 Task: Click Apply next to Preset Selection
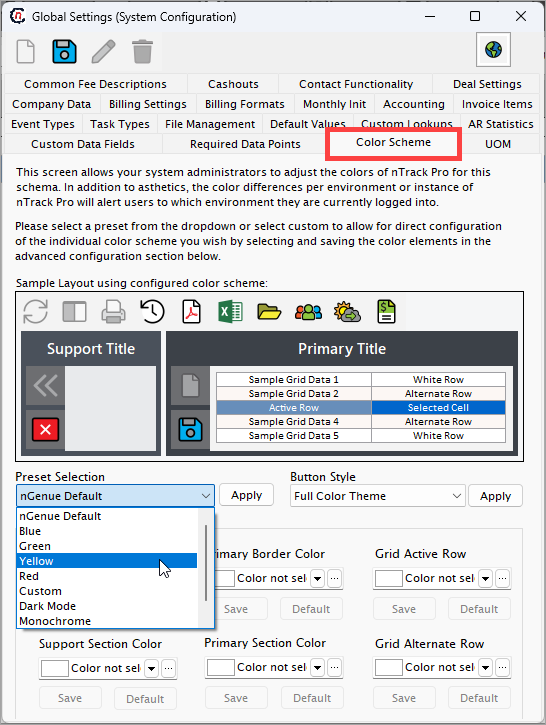tap(246, 495)
